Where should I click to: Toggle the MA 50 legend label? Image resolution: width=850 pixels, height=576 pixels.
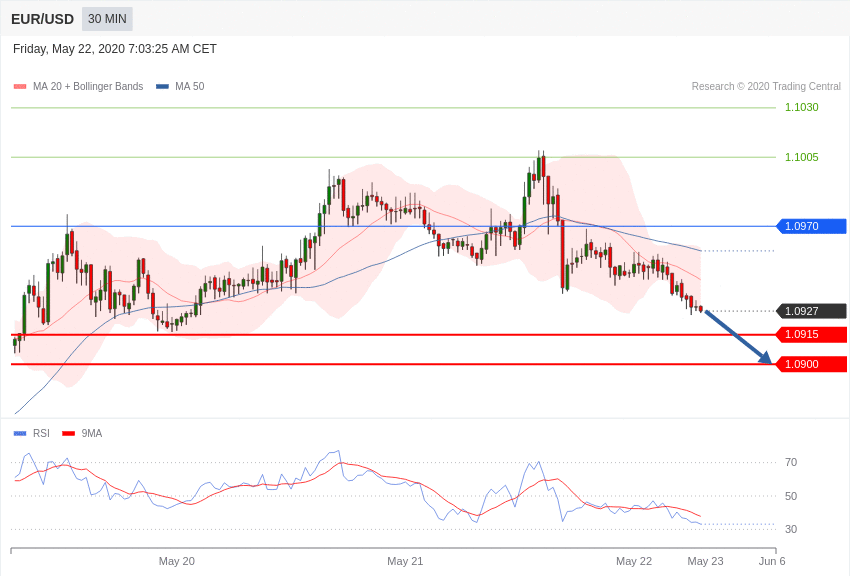(x=190, y=87)
